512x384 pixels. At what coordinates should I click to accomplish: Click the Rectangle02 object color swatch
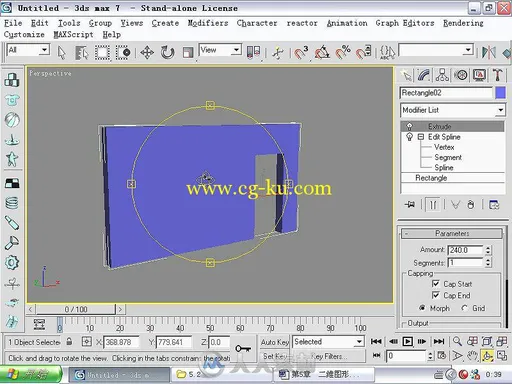pyautogui.click(x=500, y=93)
